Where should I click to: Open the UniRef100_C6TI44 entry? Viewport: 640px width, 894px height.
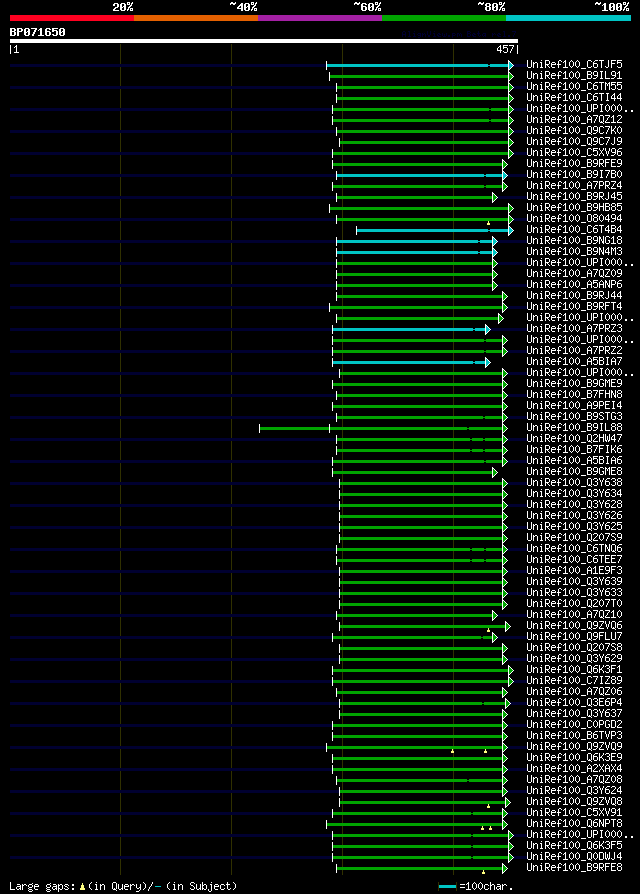pyautogui.click(x=574, y=97)
